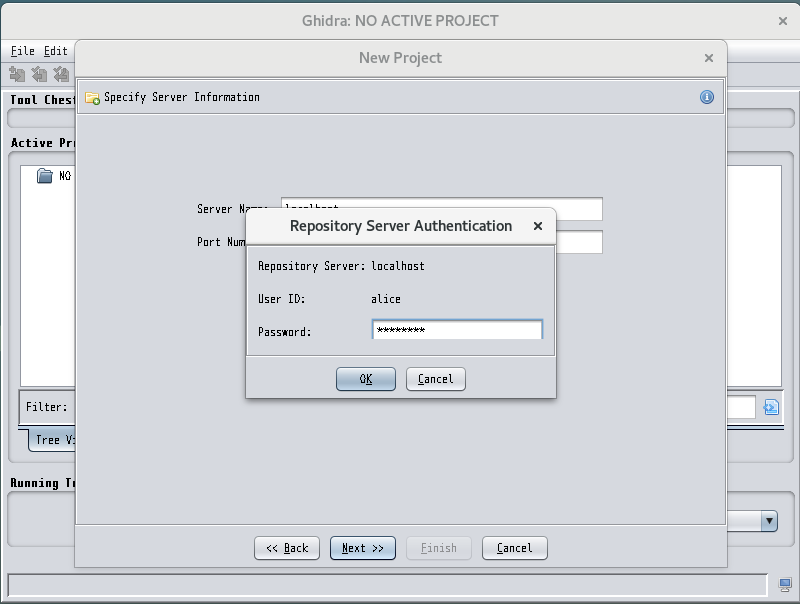Focus the Password input field
The width and height of the screenshot is (800, 604).
coord(457,330)
